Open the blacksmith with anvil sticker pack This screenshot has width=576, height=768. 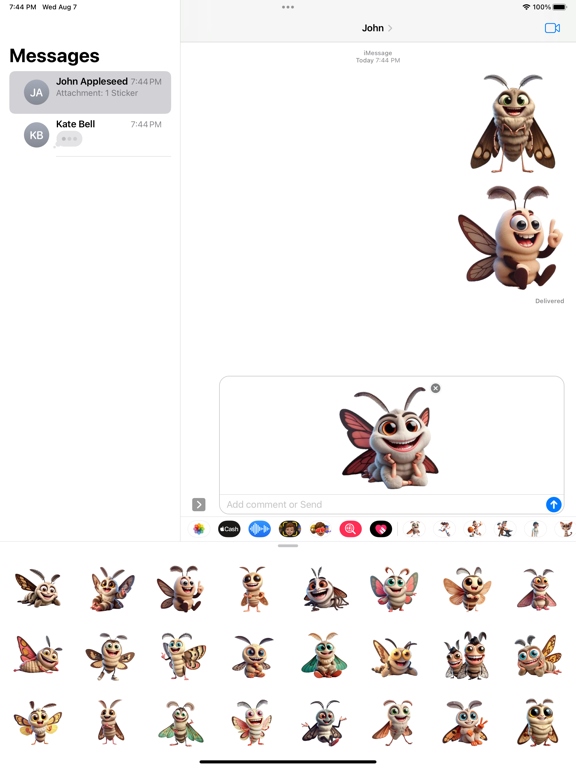(x=505, y=529)
